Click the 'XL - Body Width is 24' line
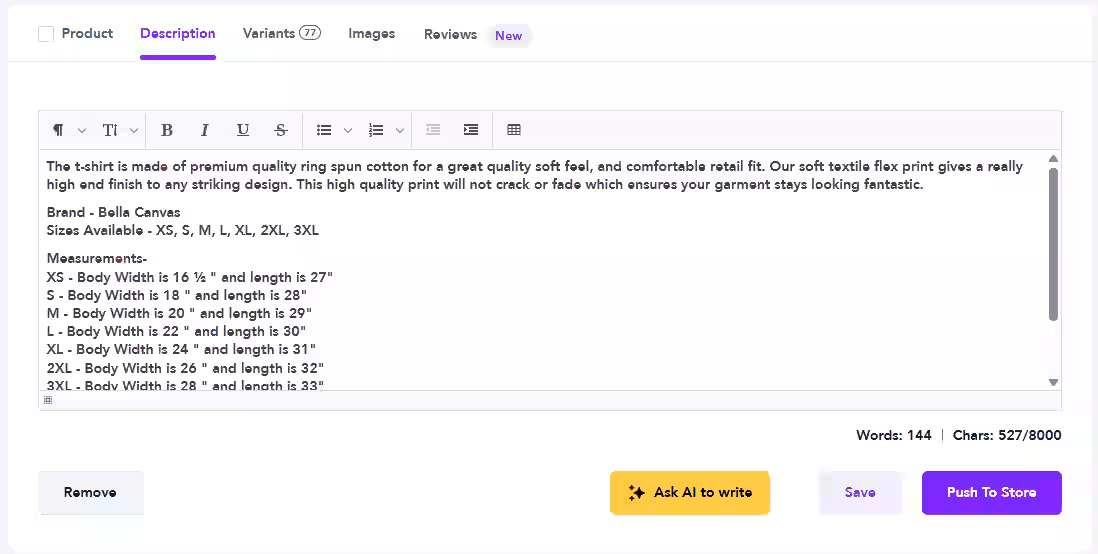This screenshot has width=1098, height=554. [181, 349]
